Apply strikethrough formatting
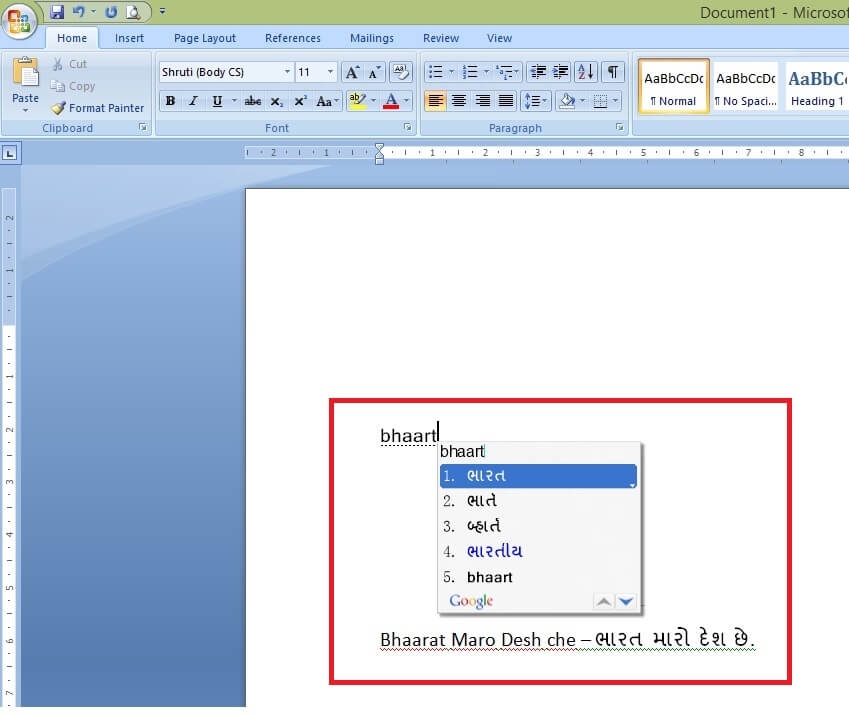The height and width of the screenshot is (717, 849). tap(253, 101)
